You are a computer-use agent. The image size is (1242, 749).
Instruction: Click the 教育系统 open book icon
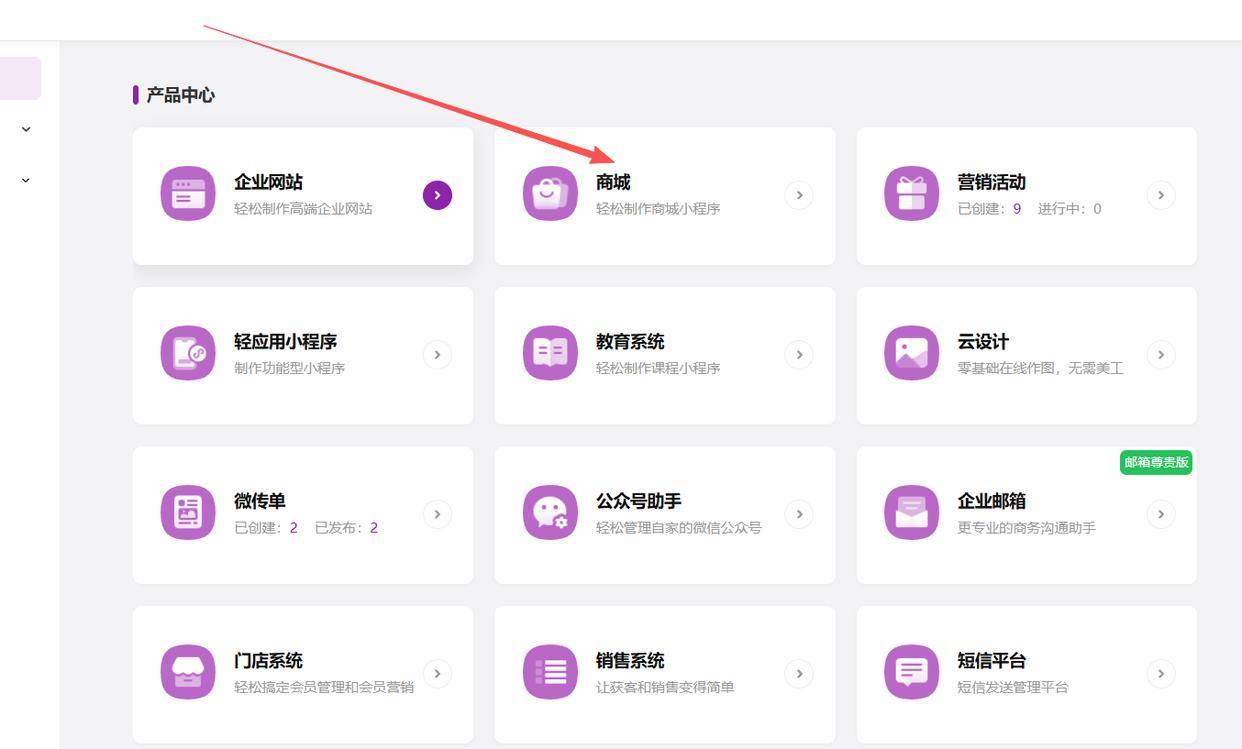point(550,353)
